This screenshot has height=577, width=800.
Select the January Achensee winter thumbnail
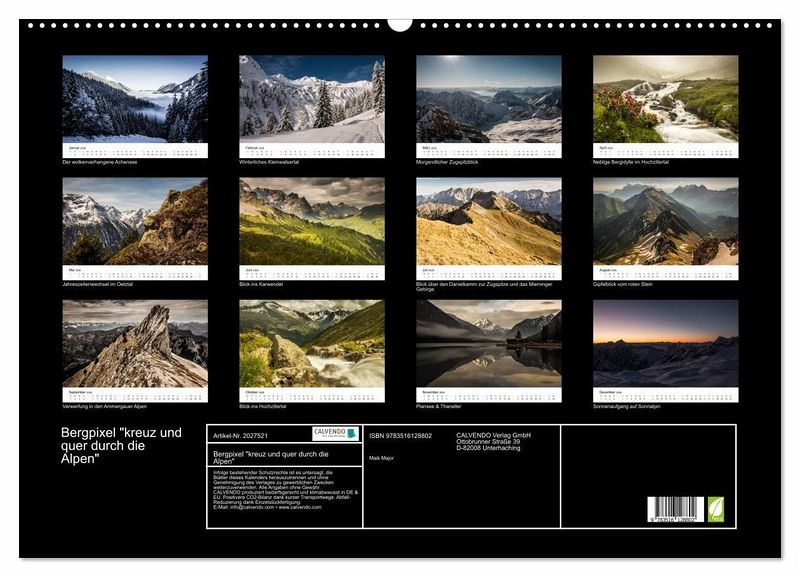135,99
